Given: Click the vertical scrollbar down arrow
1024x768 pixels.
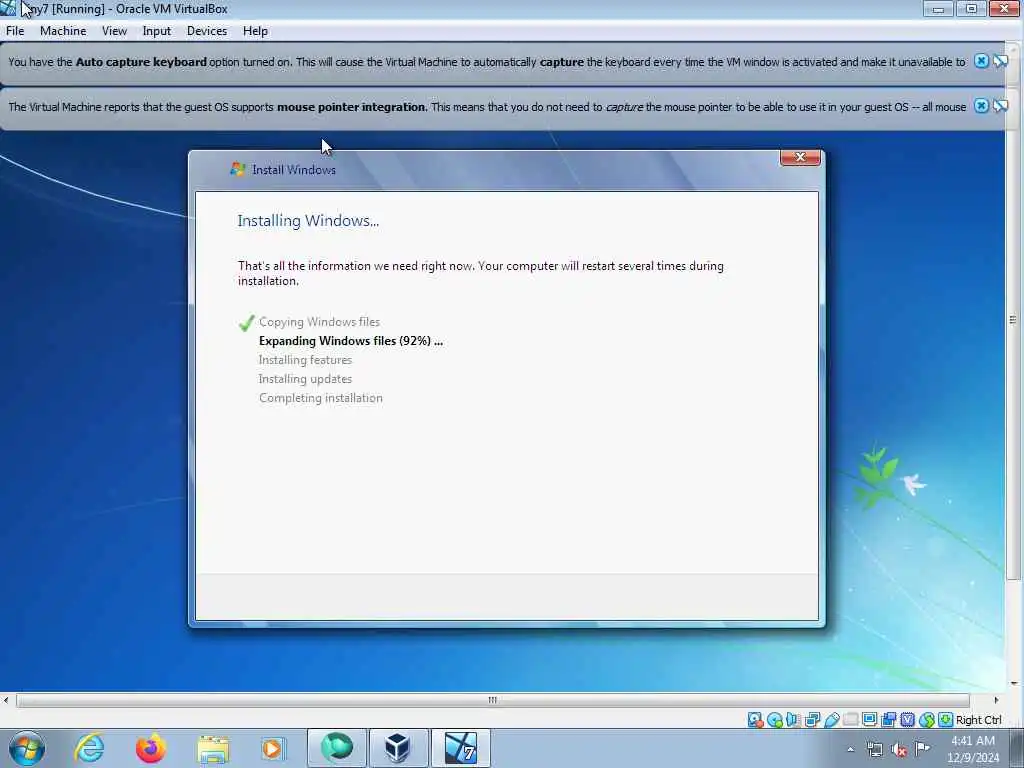Looking at the screenshot, I should point(1014,684).
